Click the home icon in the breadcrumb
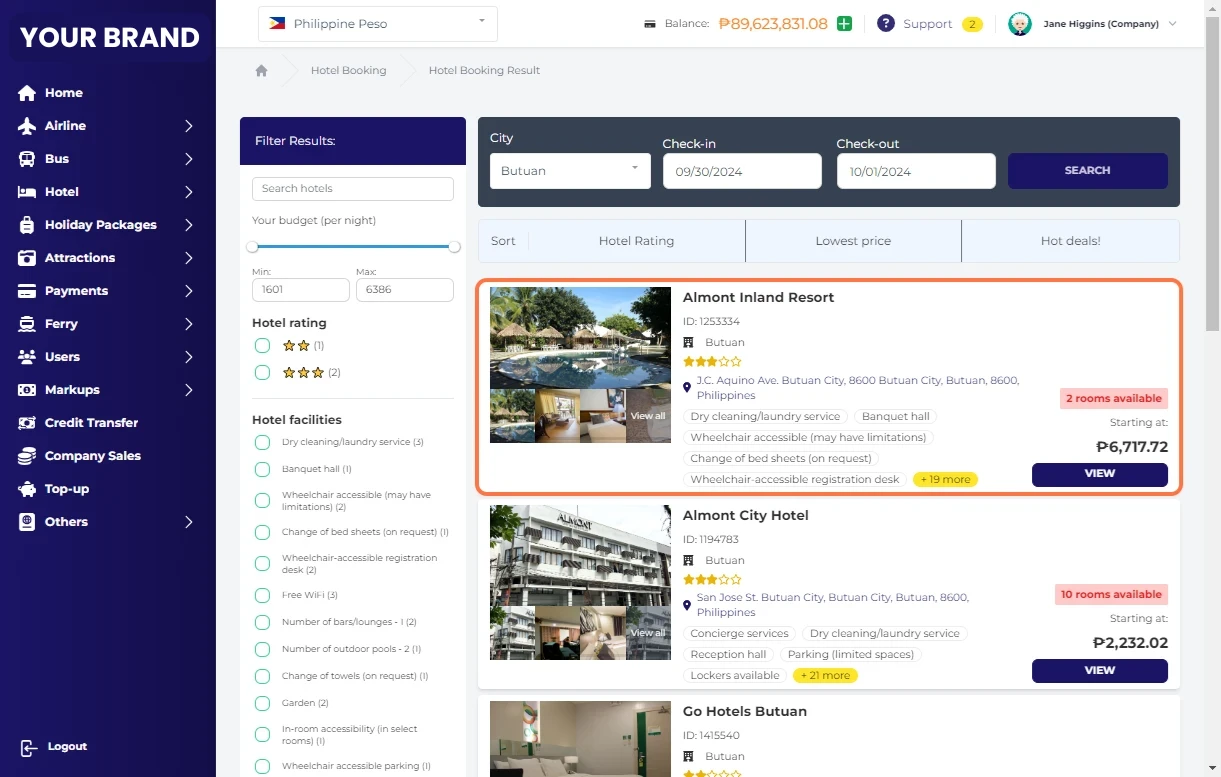The width and height of the screenshot is (1221, 777). coord(261,71)
